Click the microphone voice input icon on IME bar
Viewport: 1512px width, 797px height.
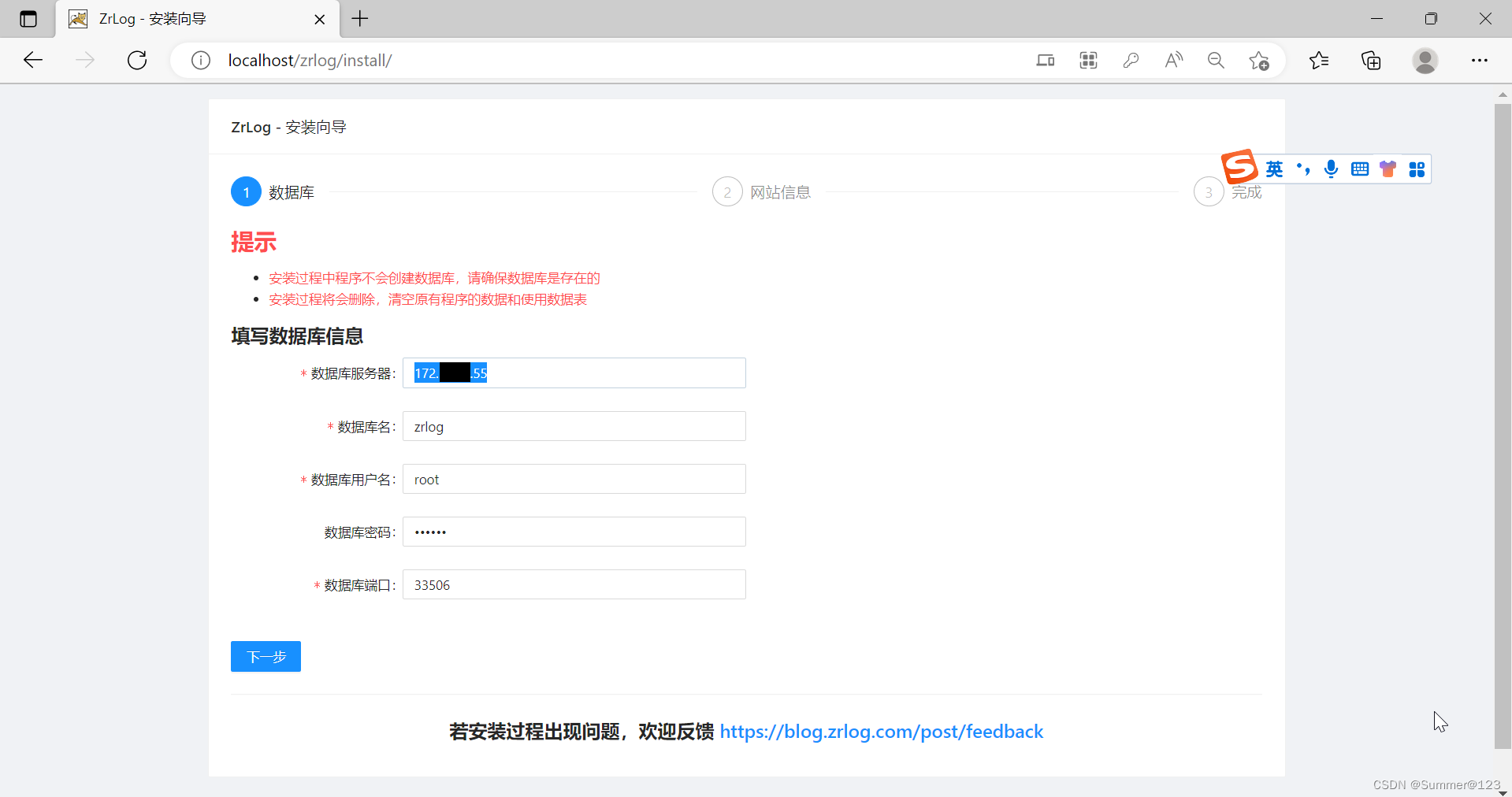1331,169
